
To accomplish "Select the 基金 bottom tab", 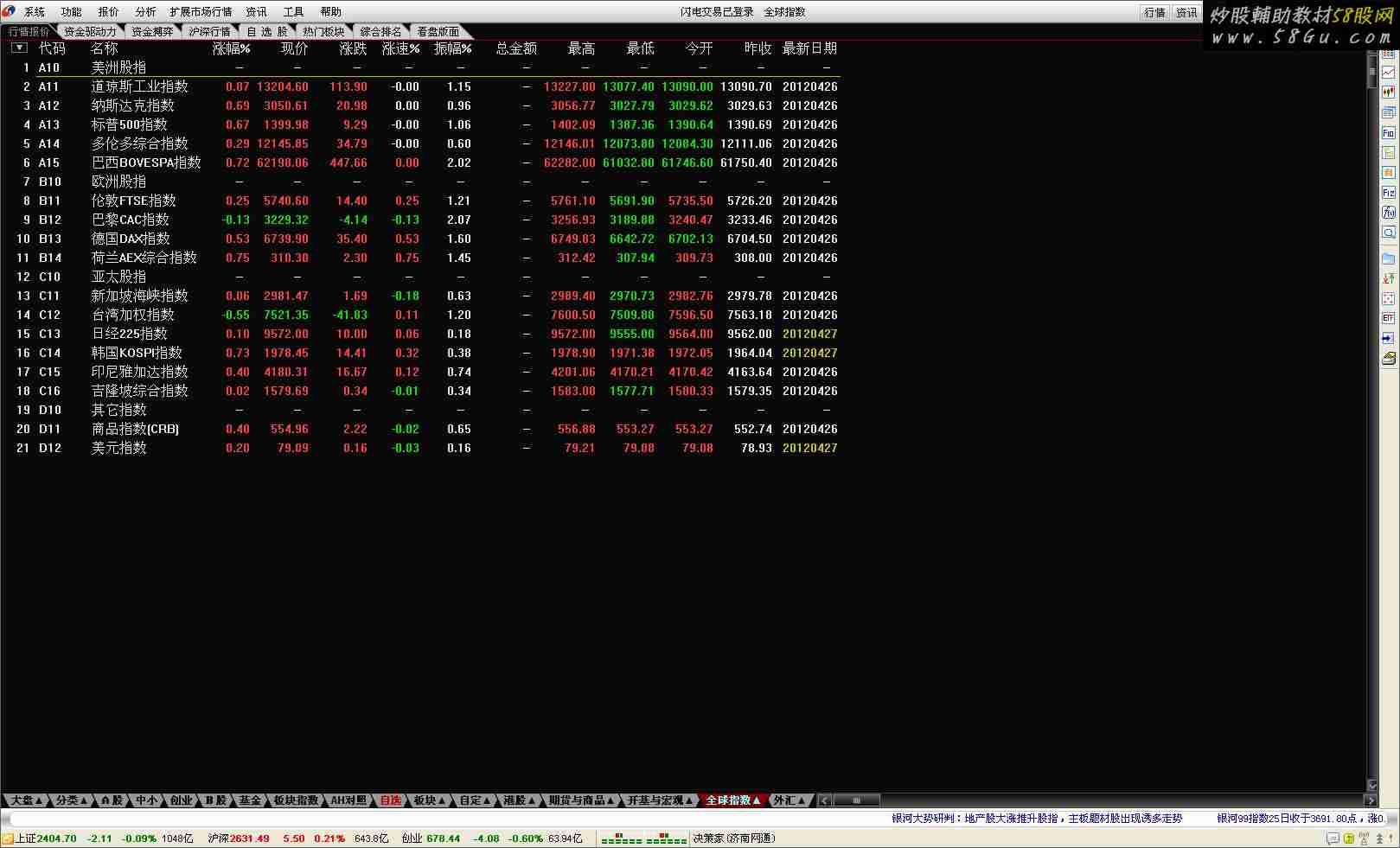I will pos(250,800).
